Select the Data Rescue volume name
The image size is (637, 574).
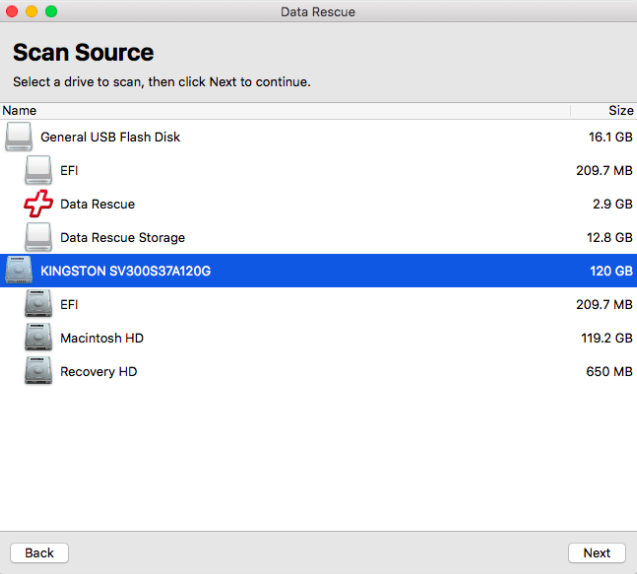(x=98, y=204)
